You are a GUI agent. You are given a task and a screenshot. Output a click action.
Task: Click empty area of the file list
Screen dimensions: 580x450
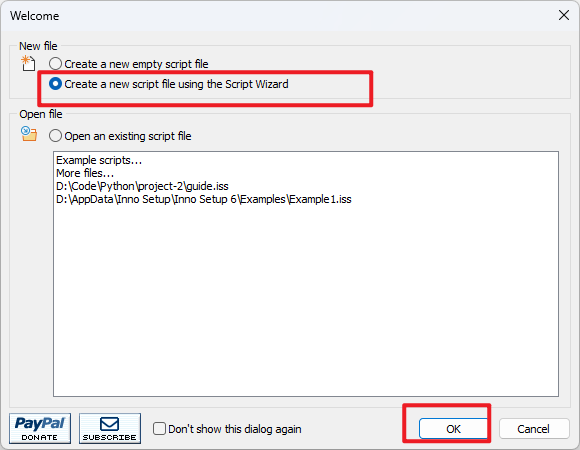(306, 300)
